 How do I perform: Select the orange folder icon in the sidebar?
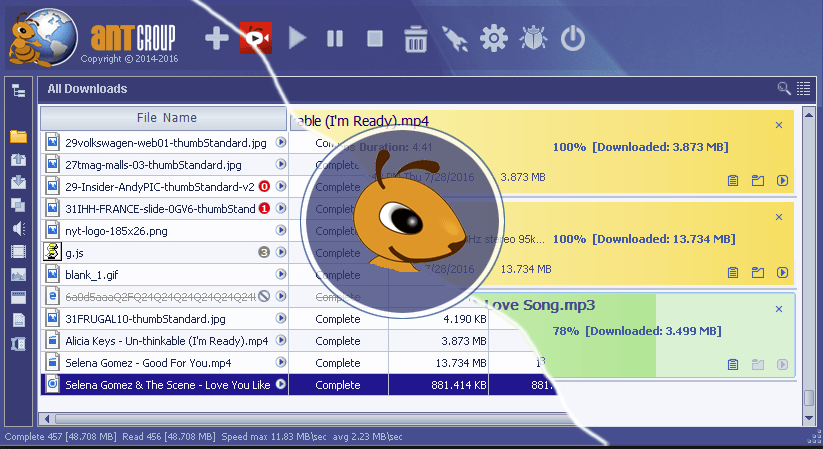[18, 137]
